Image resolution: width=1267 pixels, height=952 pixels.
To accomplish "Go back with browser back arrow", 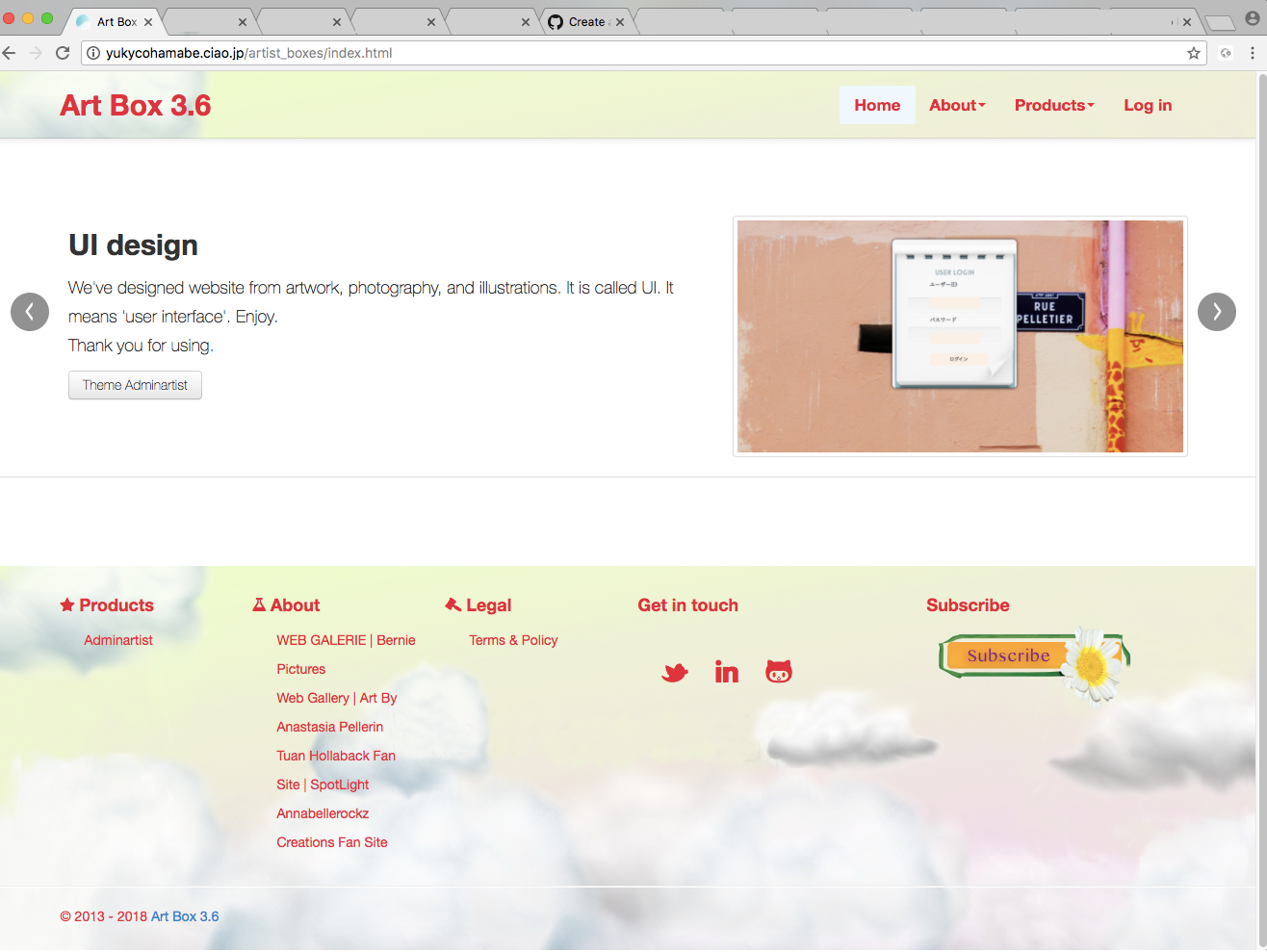I will pyautogui.click(x=10, y=53).
